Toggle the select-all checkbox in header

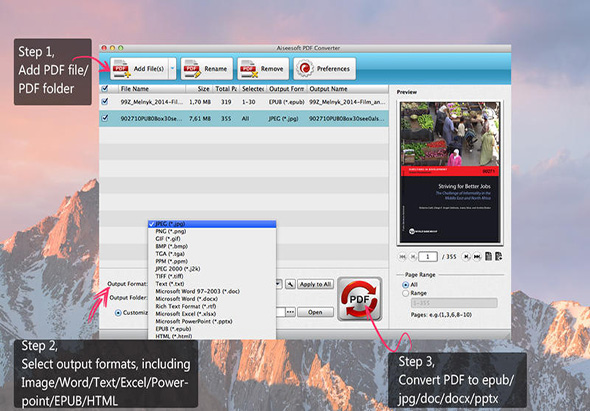pyautogui.click(x=105, y=88)
